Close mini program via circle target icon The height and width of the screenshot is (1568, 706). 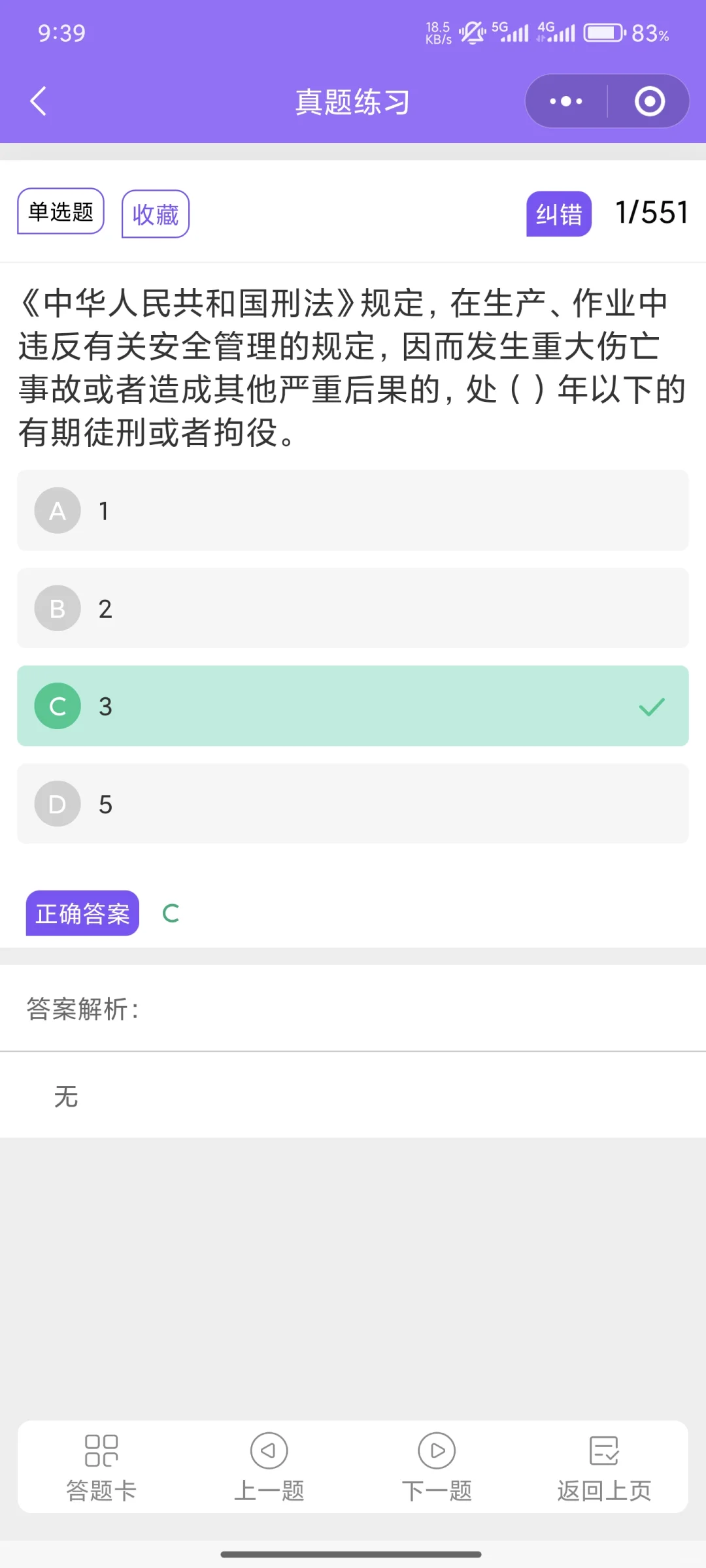(650, 101)
